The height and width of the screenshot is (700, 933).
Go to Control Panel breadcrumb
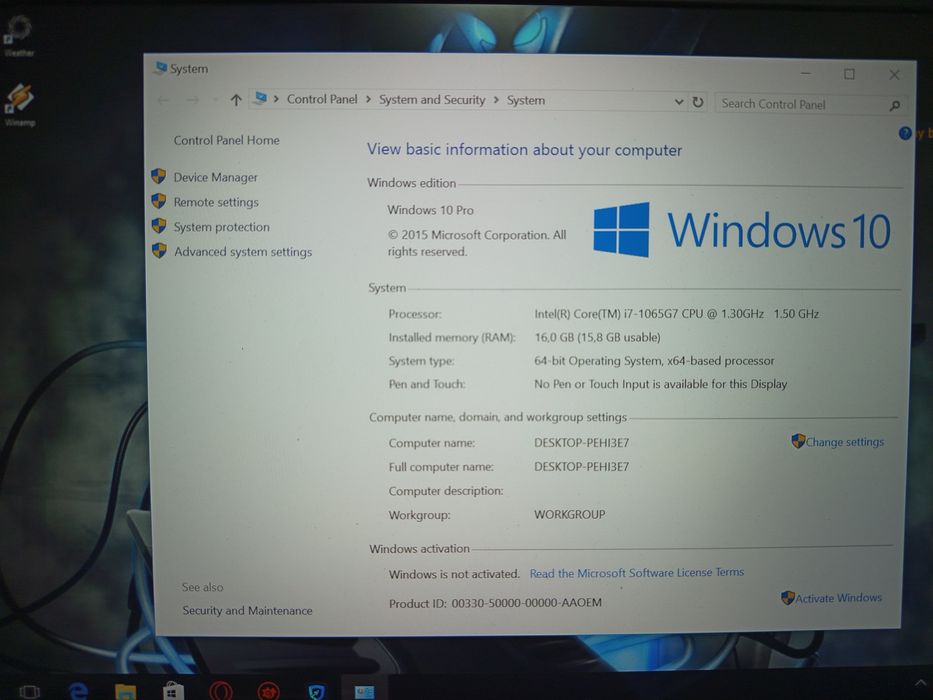click(x=322, y=99)
